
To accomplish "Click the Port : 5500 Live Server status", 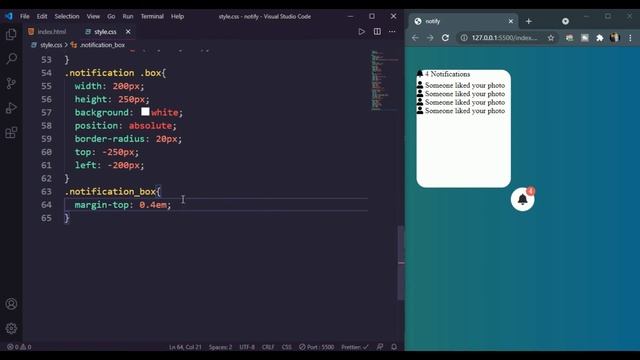I will point(316,347).
